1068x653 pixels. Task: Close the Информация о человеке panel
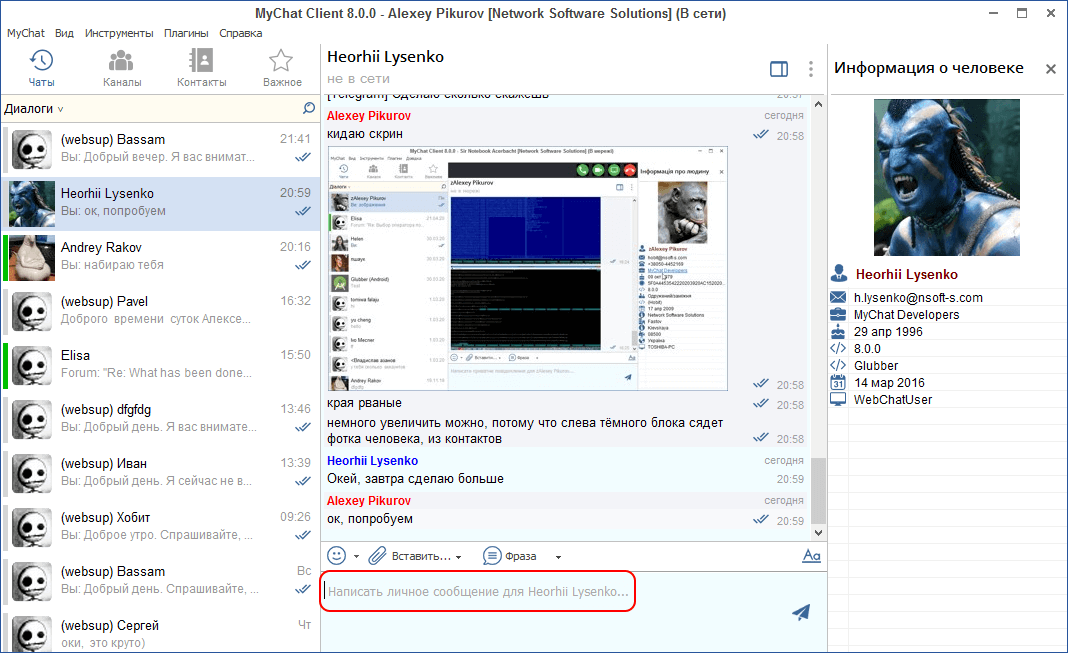point(1051,69)
